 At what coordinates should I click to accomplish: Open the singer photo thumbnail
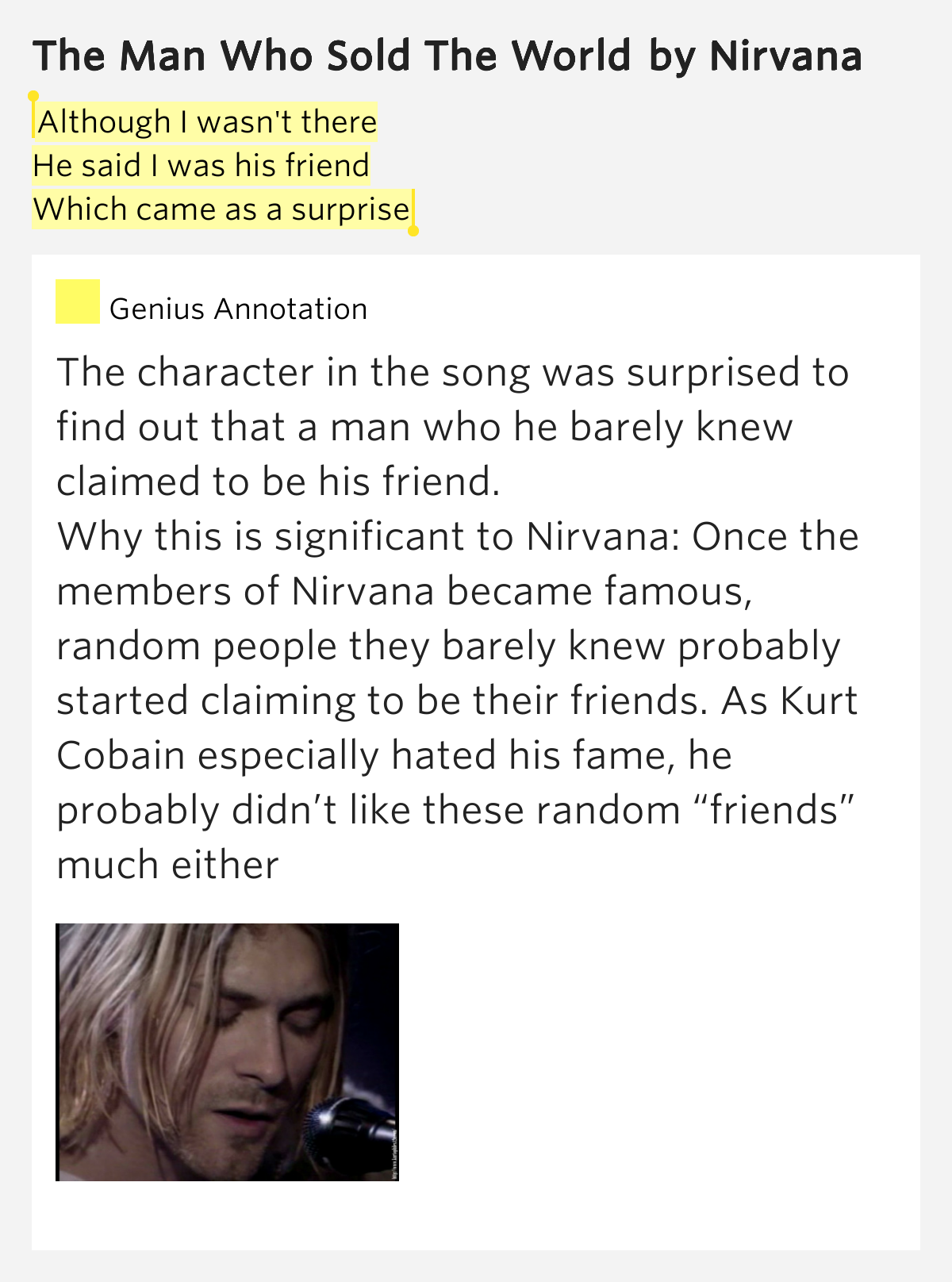[x=227, y=1052]
